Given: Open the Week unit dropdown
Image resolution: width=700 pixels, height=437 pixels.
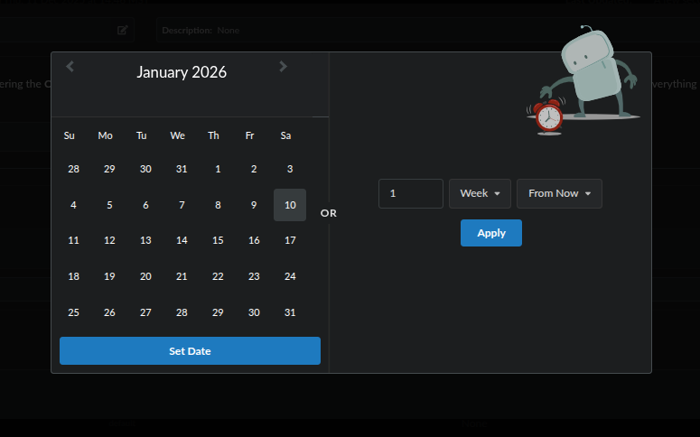Looking at the screenshot, I should pyautogui.click(x=480, y=193).
